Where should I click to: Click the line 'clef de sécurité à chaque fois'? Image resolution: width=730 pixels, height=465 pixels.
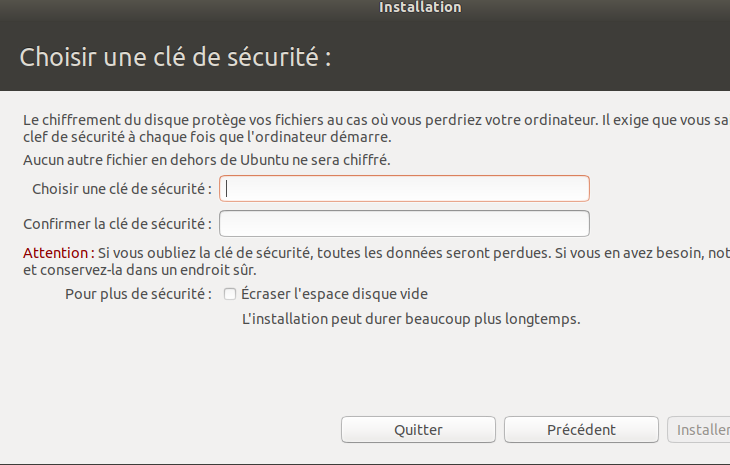(x=207, y=137)
